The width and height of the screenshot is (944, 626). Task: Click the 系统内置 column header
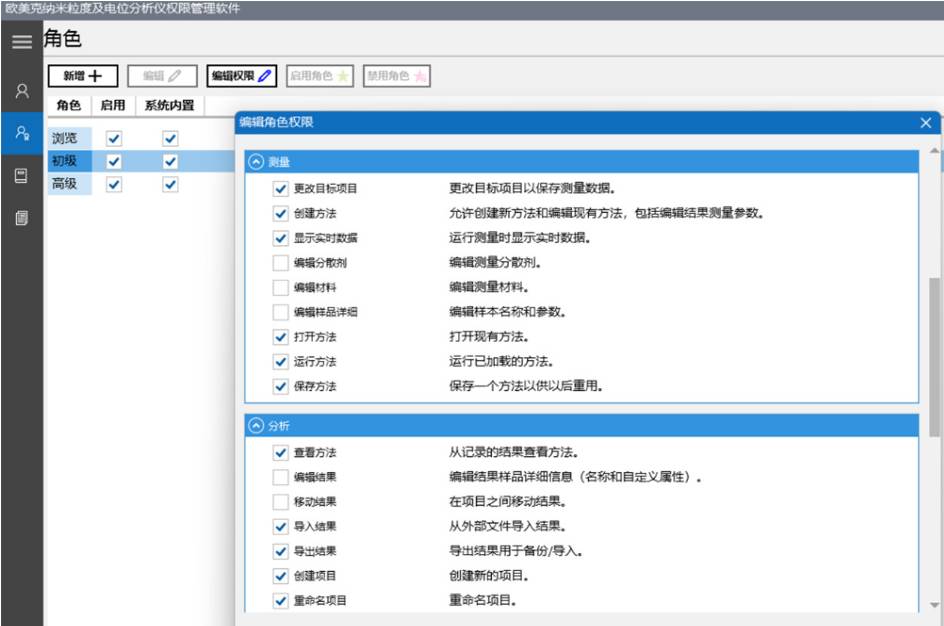click(x=170, y=105)
